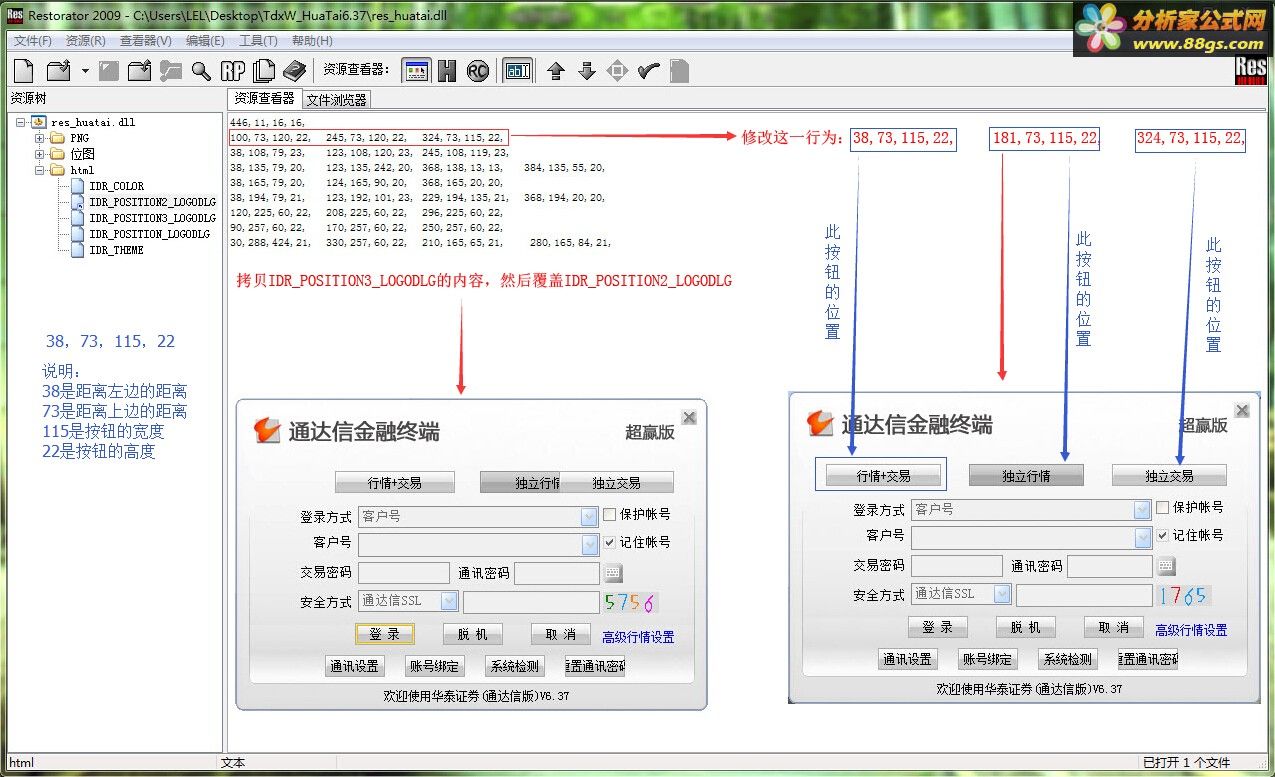This screenshot has width=1275, height=777.
Task: Open 高级行情设置 link in dialog with code 1765
Action: (1191, 630)
